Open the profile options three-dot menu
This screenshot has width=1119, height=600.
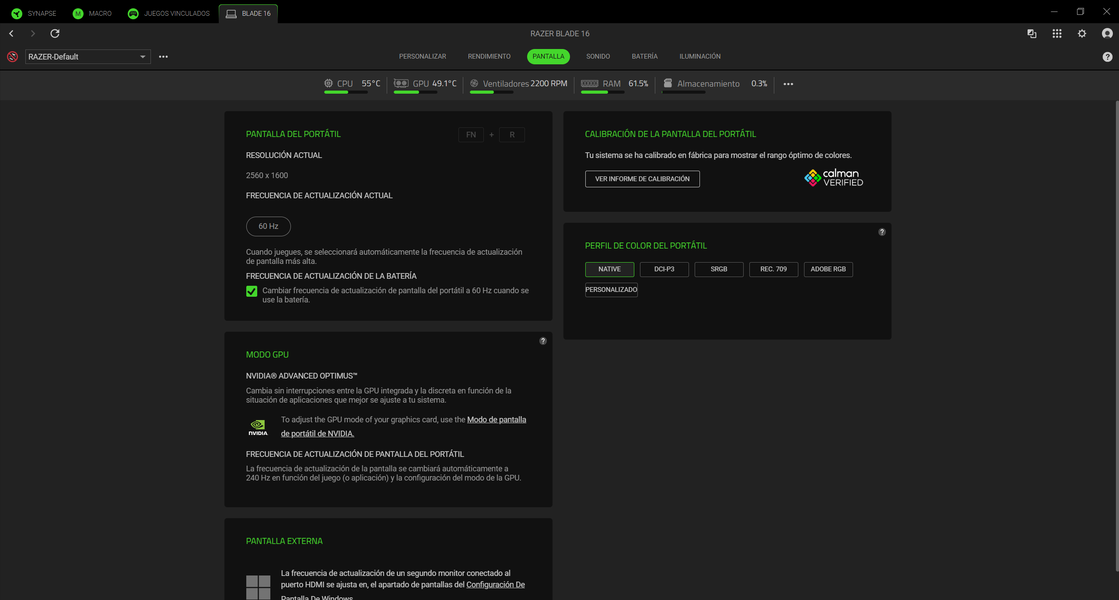tap(163, 56)
